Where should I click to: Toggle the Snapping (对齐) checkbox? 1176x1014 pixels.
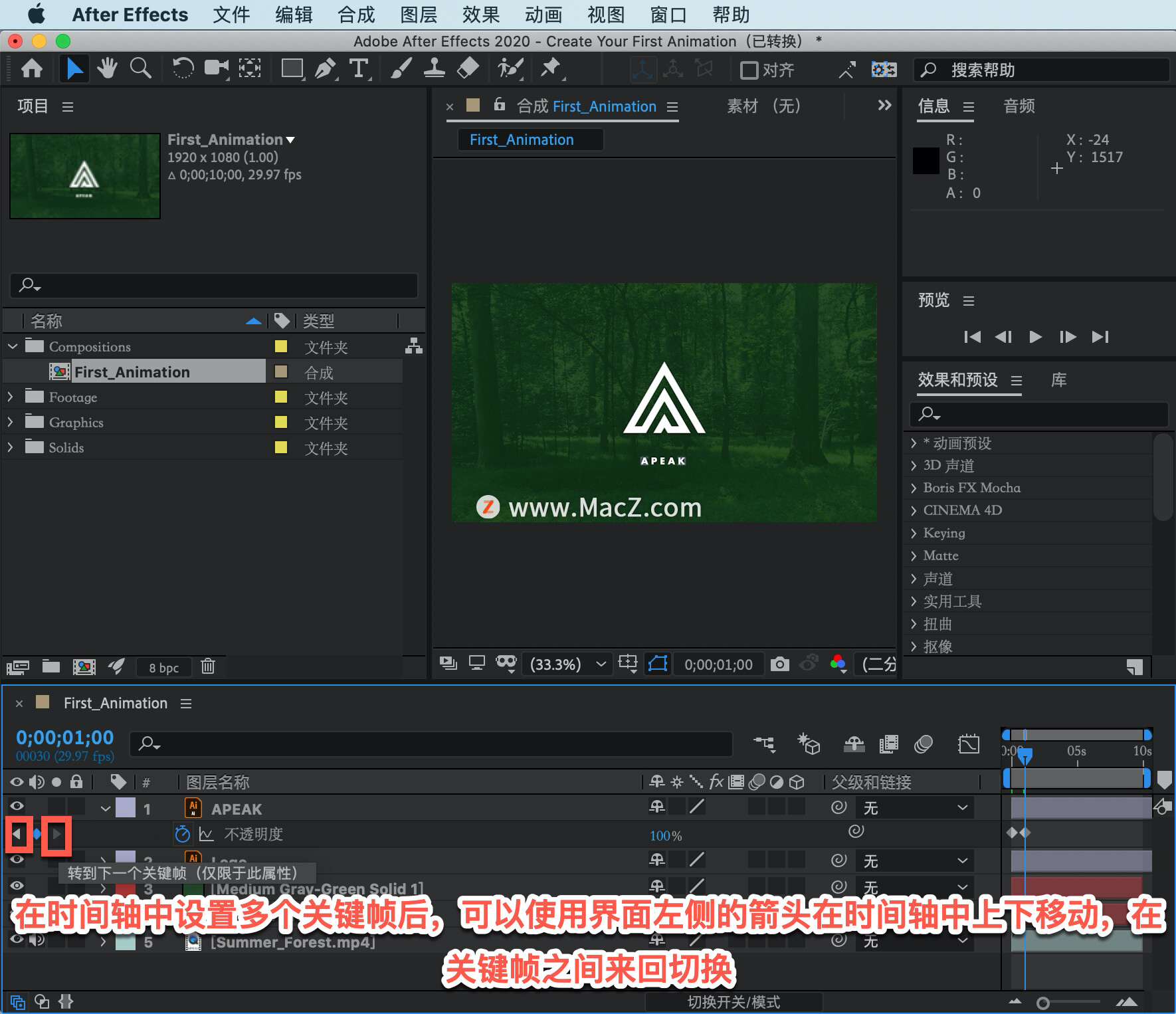(x=749, y=70)
